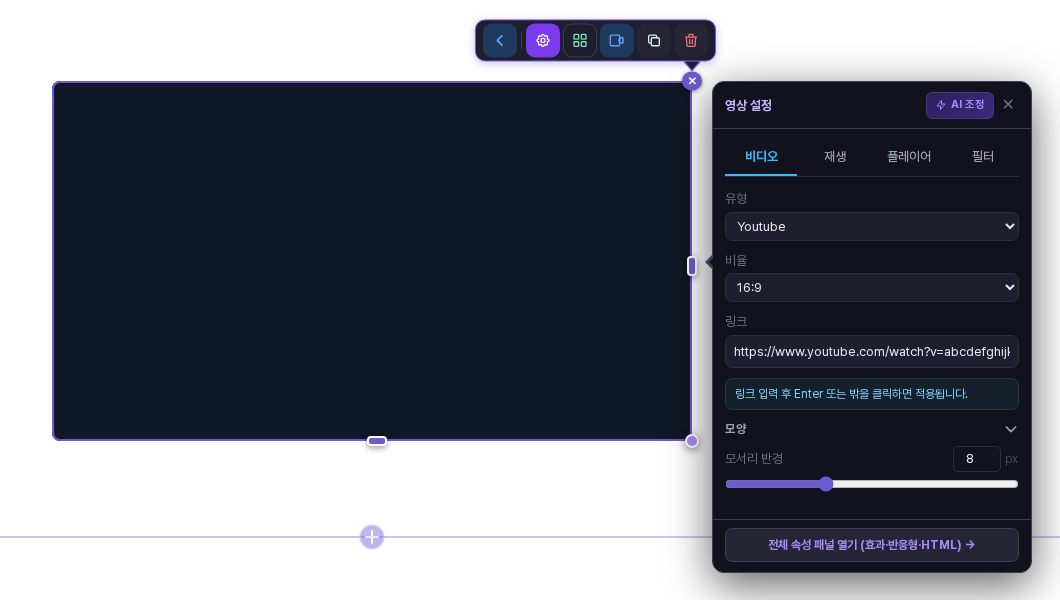Duplicate element with the copy icon

click(654, 41)
